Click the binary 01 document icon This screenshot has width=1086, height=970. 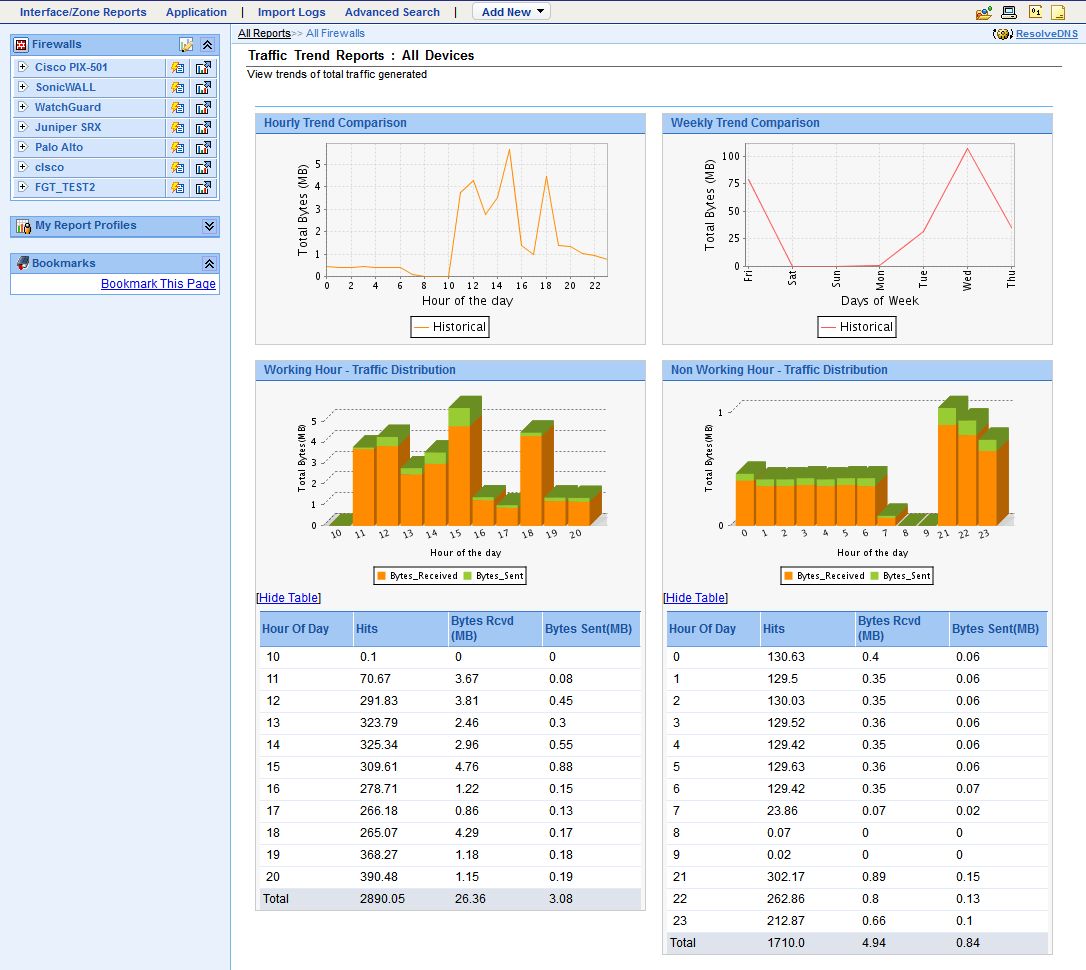[x=1035, y=13]
